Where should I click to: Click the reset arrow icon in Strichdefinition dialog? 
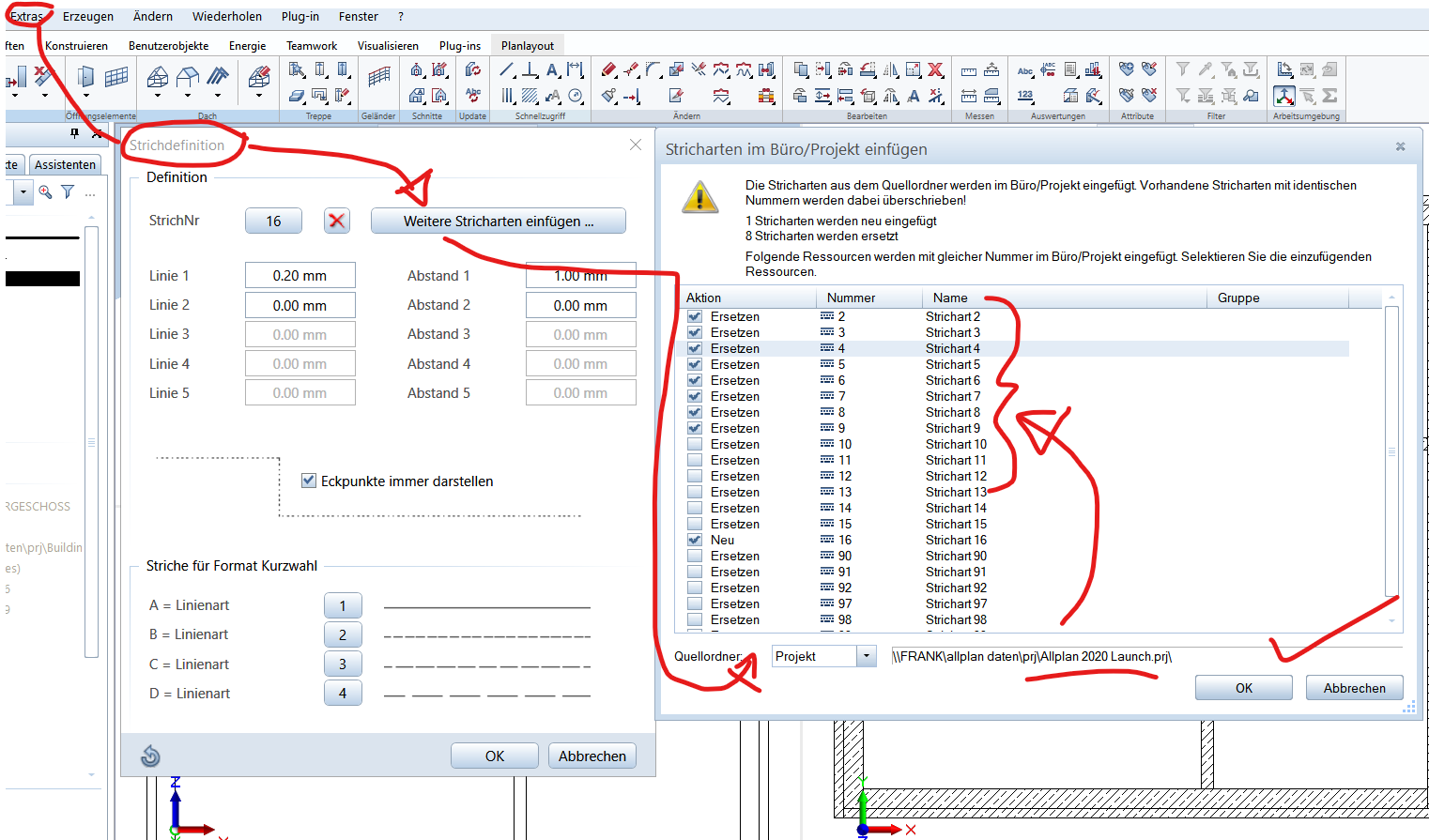(150, 756)
